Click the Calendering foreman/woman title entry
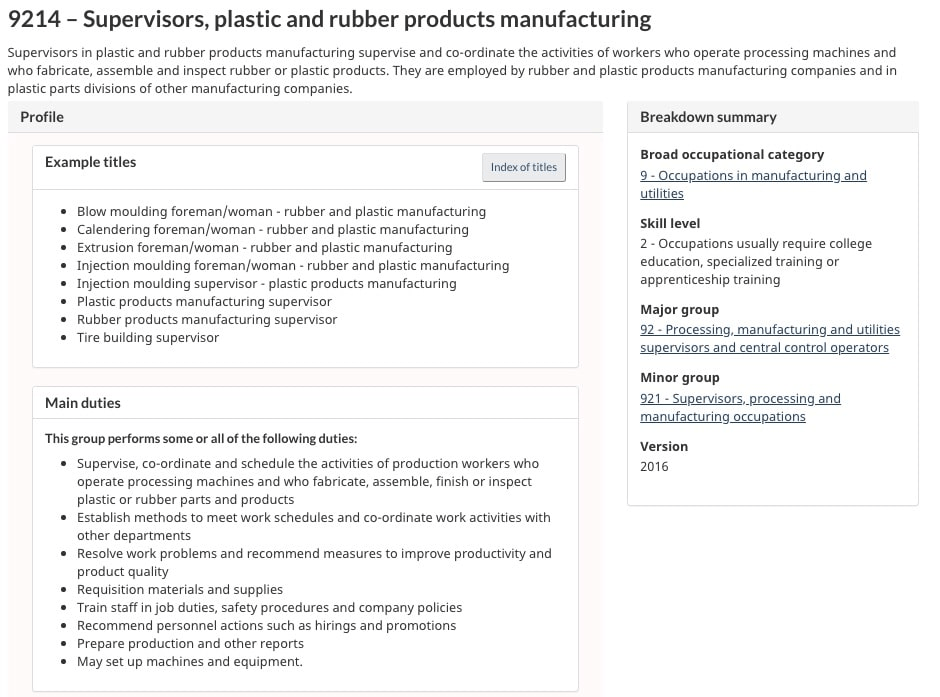The width and height of the screenshot is (940, 697). 272,230
